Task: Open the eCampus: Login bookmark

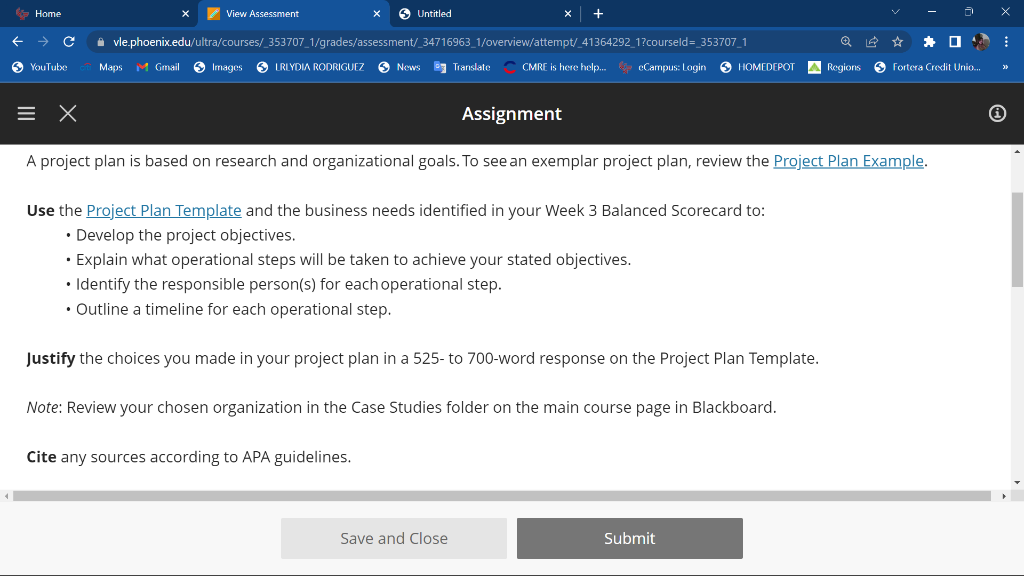Action: [x=663, y=67]
